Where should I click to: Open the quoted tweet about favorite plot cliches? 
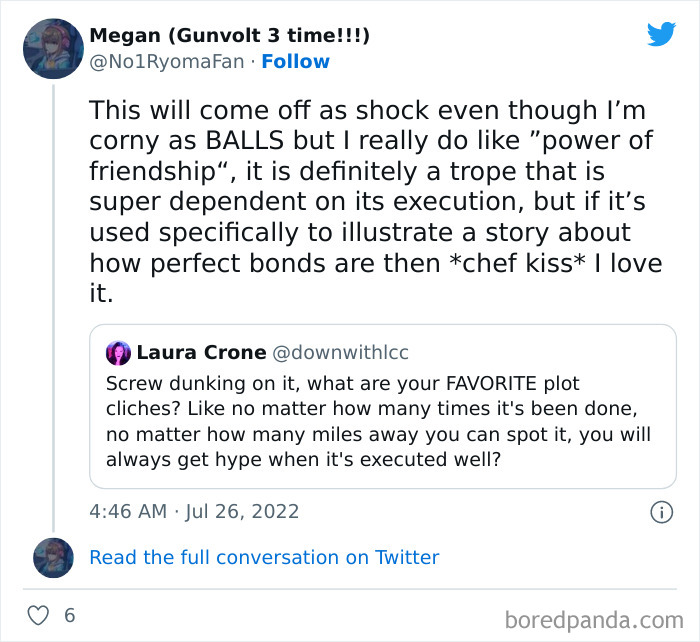point(382,420)
